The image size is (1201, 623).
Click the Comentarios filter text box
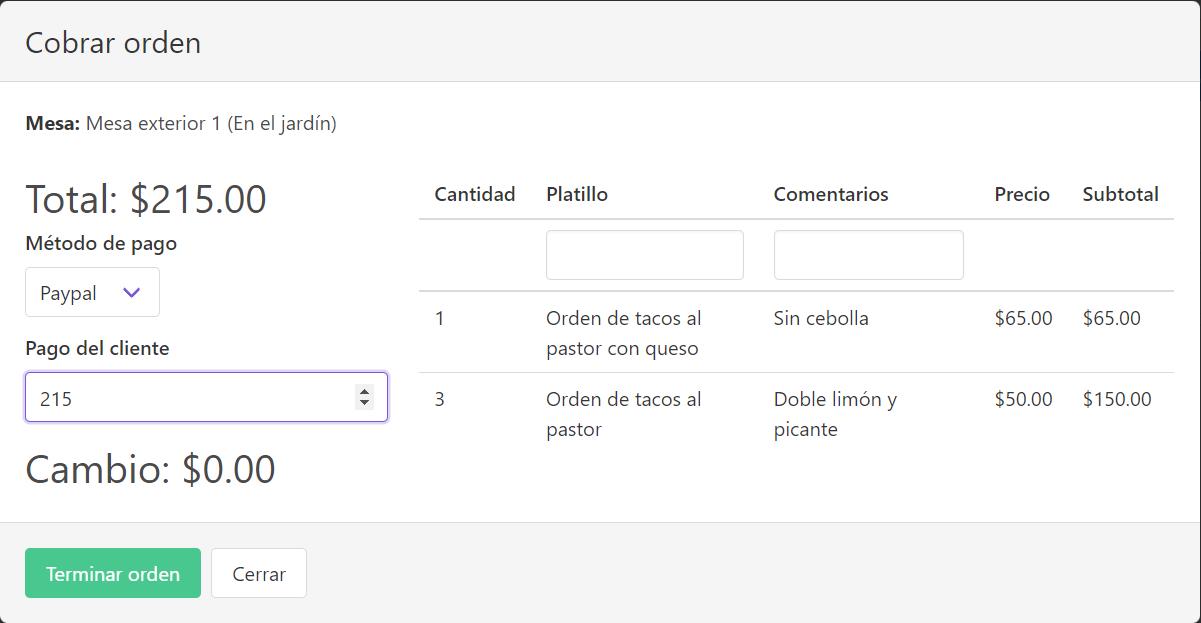[x=868, y=255]
